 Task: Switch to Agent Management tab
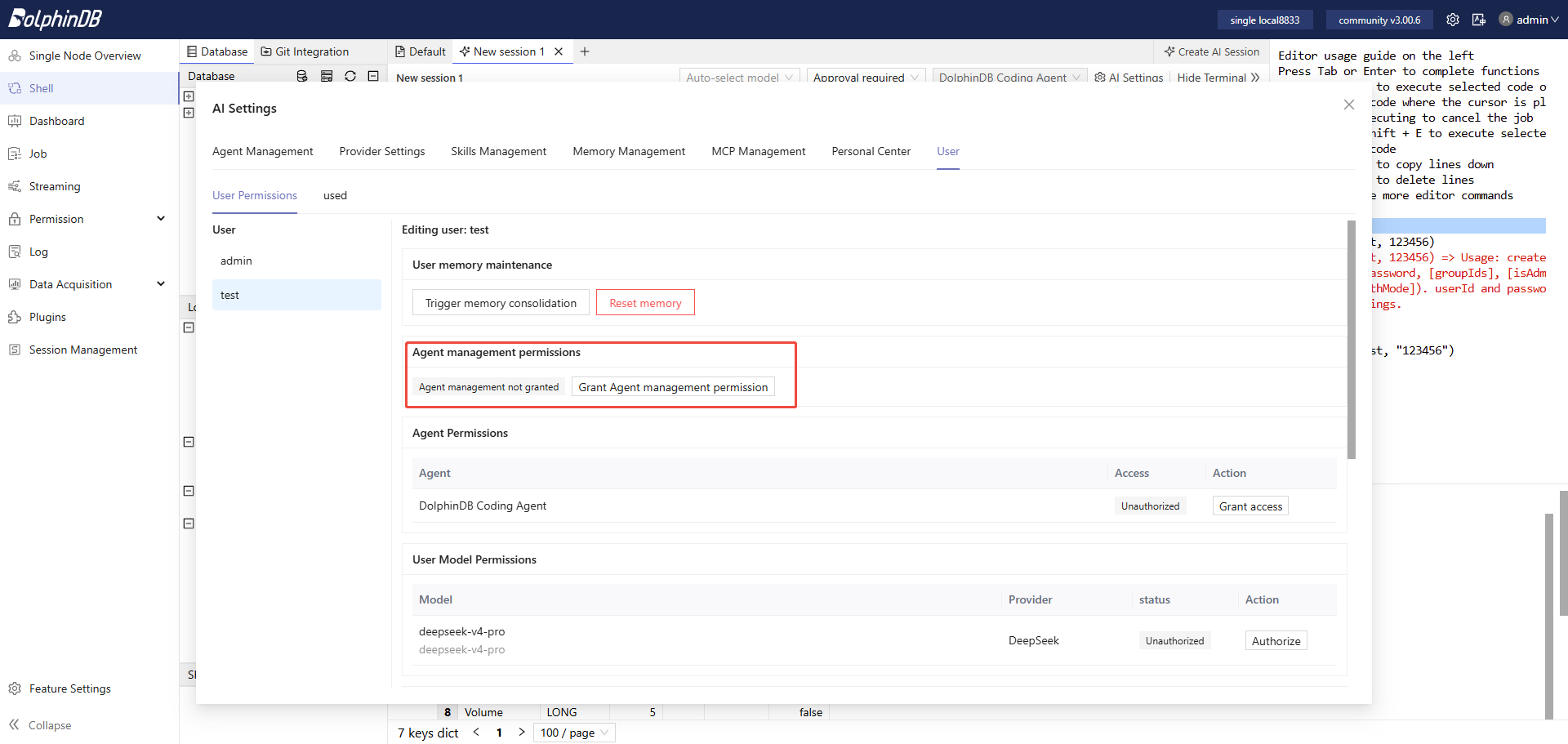pos(262,151)
